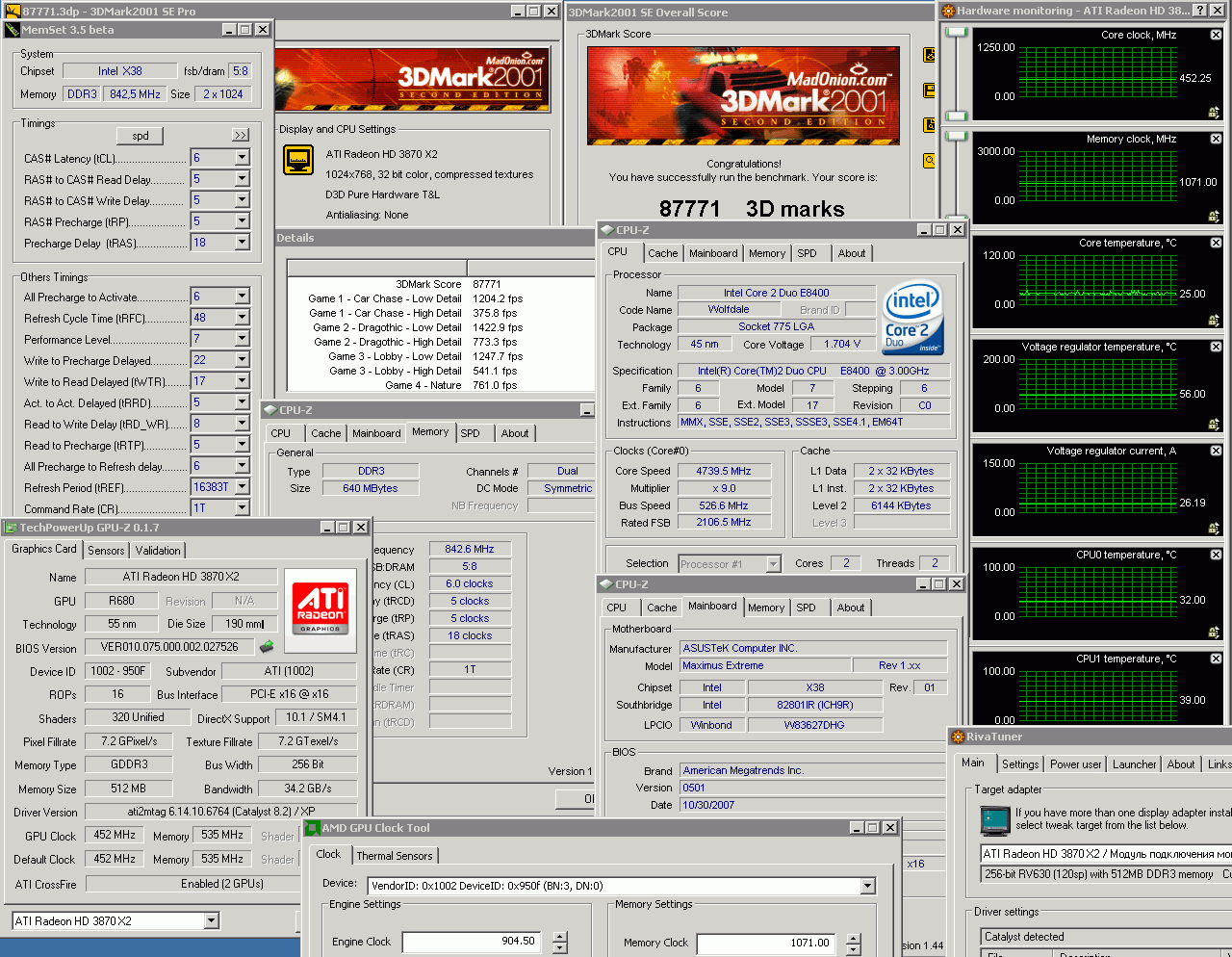
Task: Decrease the Engine Clock with the down stepper
Action: click(x=560, y=948)
